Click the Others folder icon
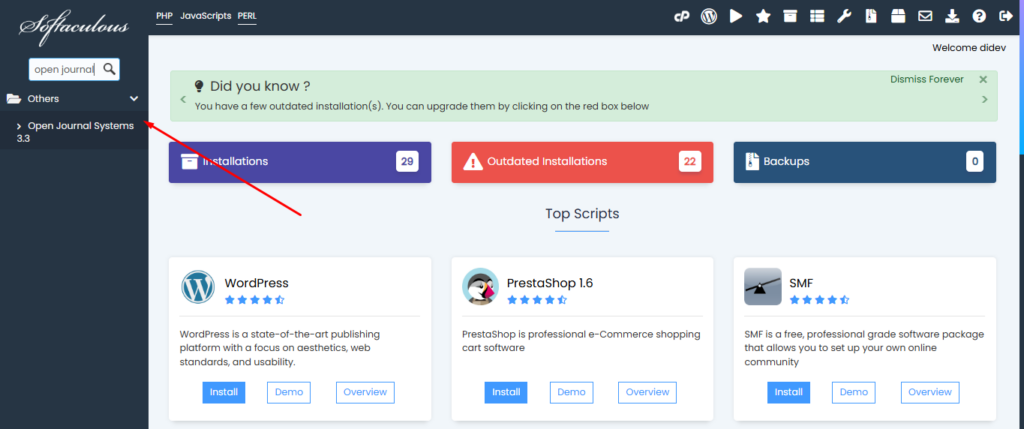The height and width of the screenshot is (429, 1024). tap(13, 99)
